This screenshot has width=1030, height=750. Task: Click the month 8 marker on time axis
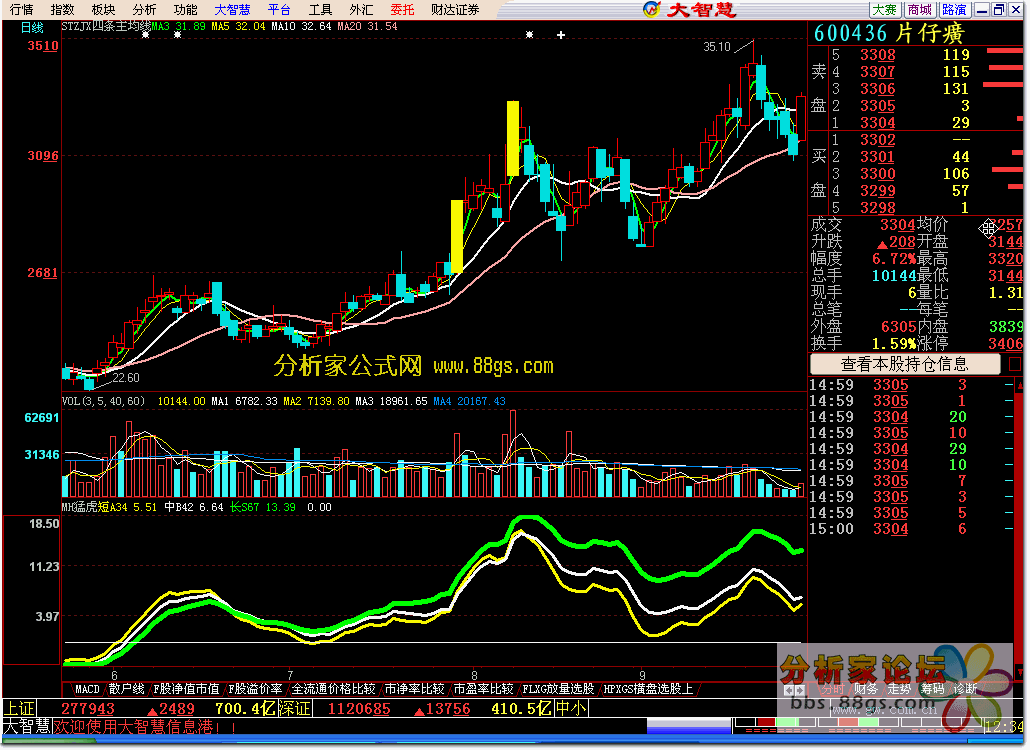click(x=474, y=675)
